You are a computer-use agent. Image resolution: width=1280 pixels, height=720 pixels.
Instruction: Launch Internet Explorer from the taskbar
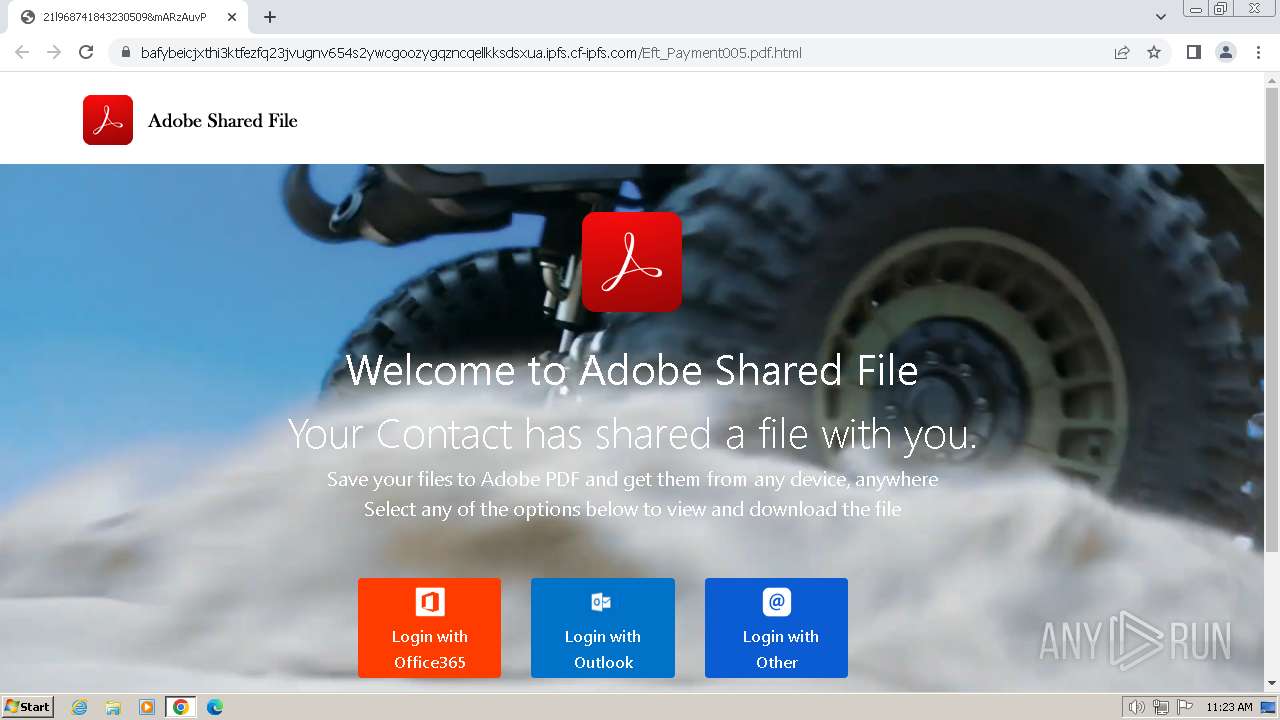pyautogui.click(x=80, y=707)
